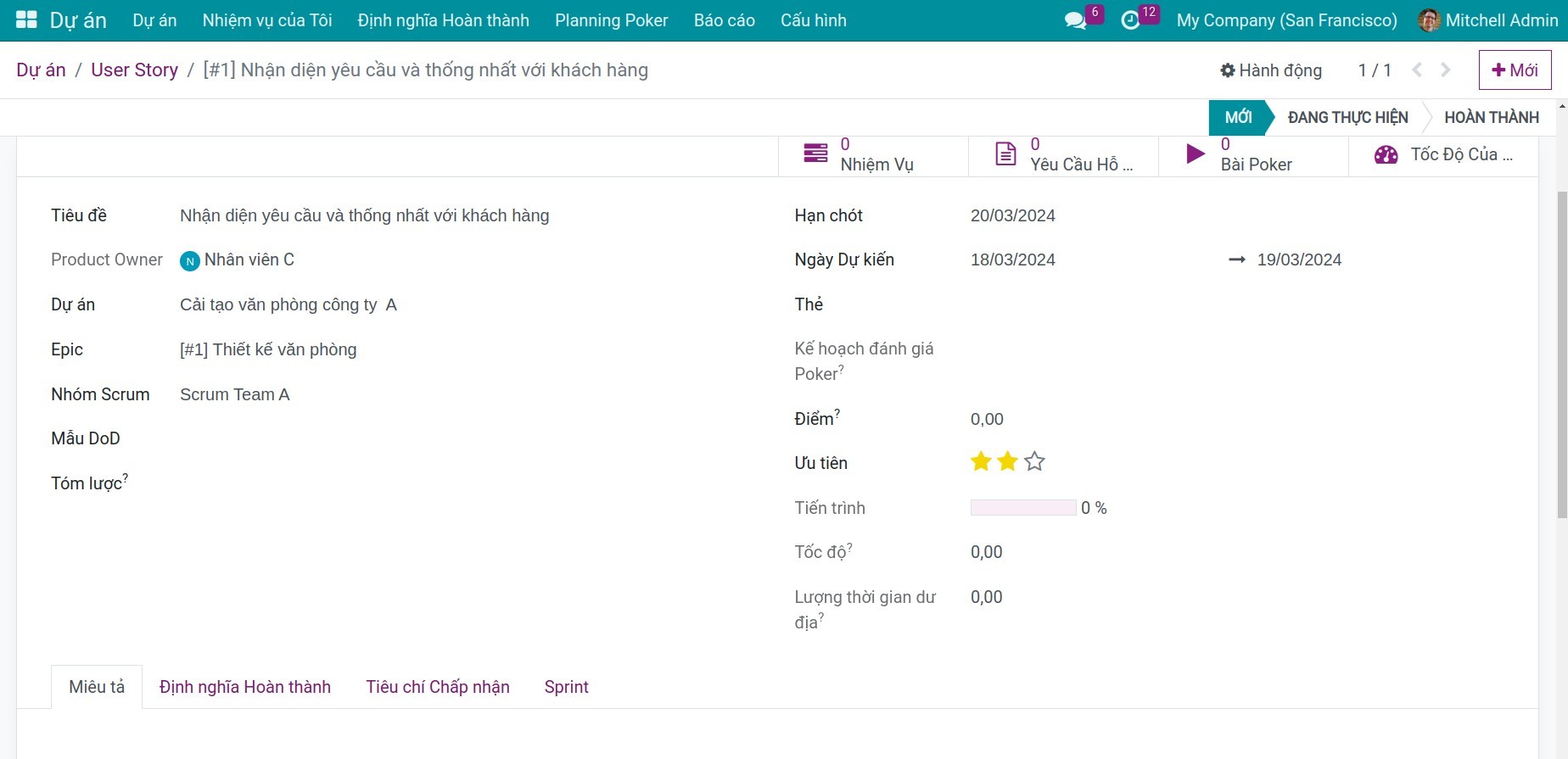Viewport: 1568px width, 759px height.
Task: Set priority to three stars
Action: tap(1034, 462)
